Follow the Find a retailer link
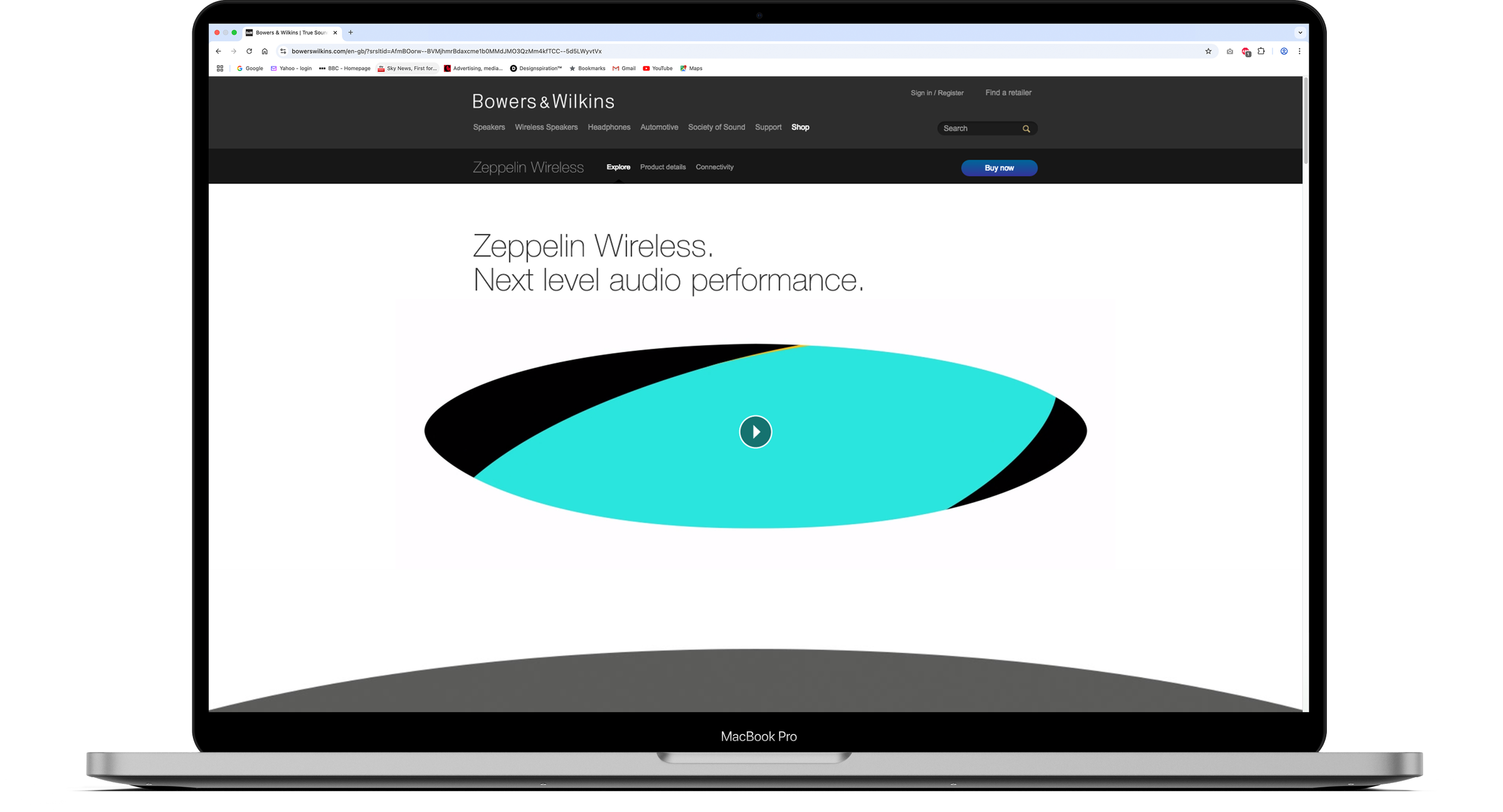The width and height of the screenshot is (1503, 812). pyautogui.click(x=1008, y=93)
